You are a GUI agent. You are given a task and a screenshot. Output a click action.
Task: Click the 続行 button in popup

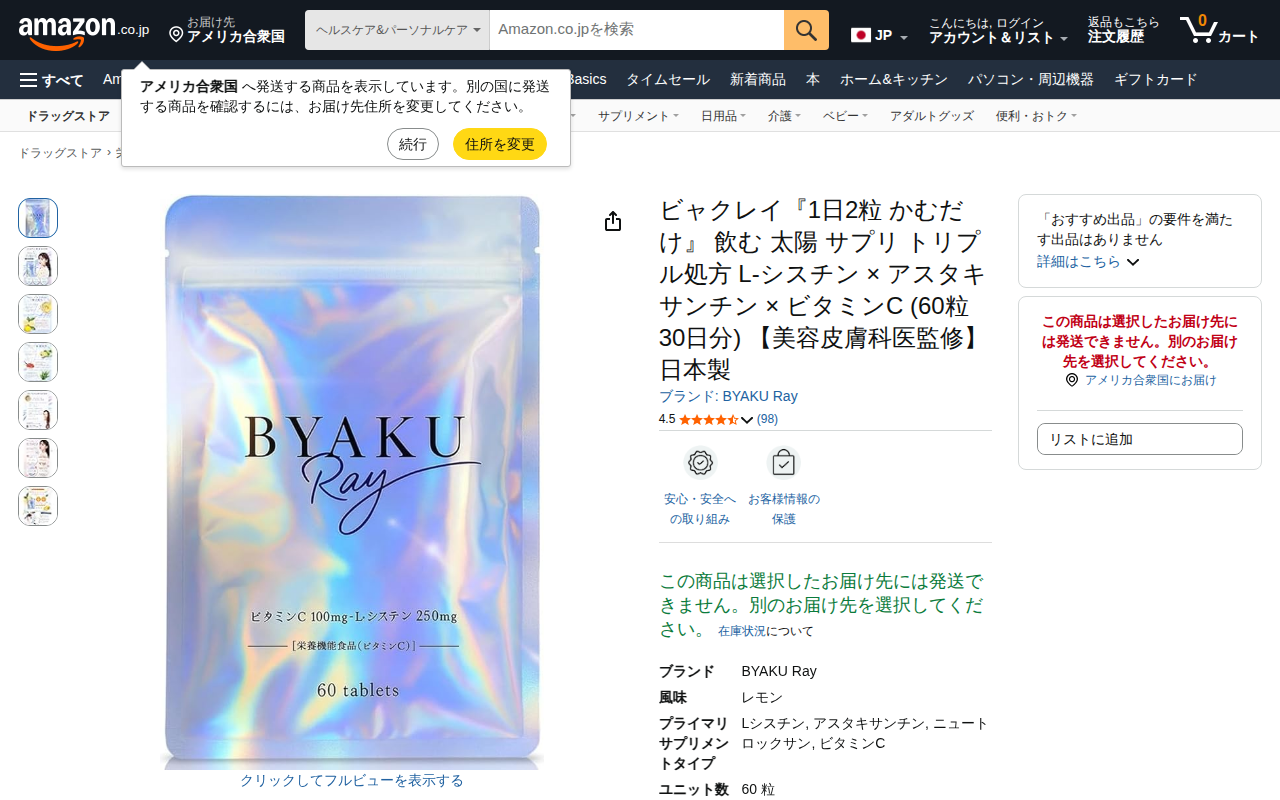pyautogui.click(x=413, y=144)
